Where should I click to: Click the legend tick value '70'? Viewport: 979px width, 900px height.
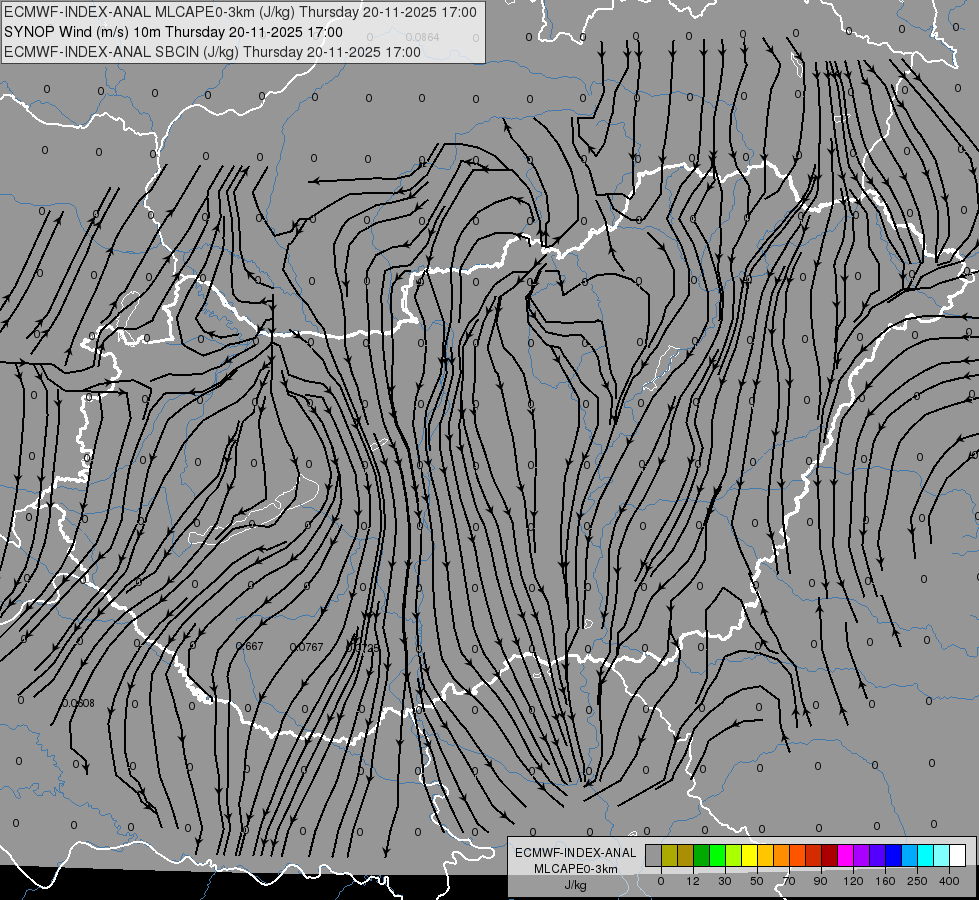[789, 881]
